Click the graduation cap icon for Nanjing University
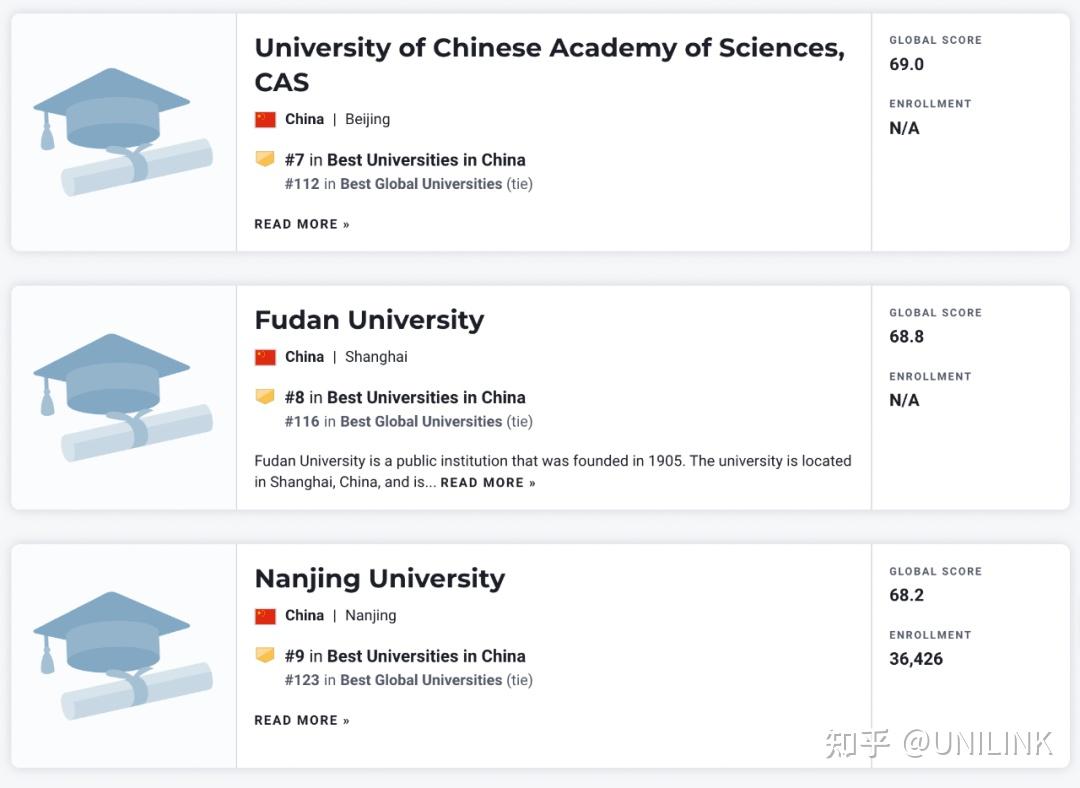1080x788 pixels. 123,656
